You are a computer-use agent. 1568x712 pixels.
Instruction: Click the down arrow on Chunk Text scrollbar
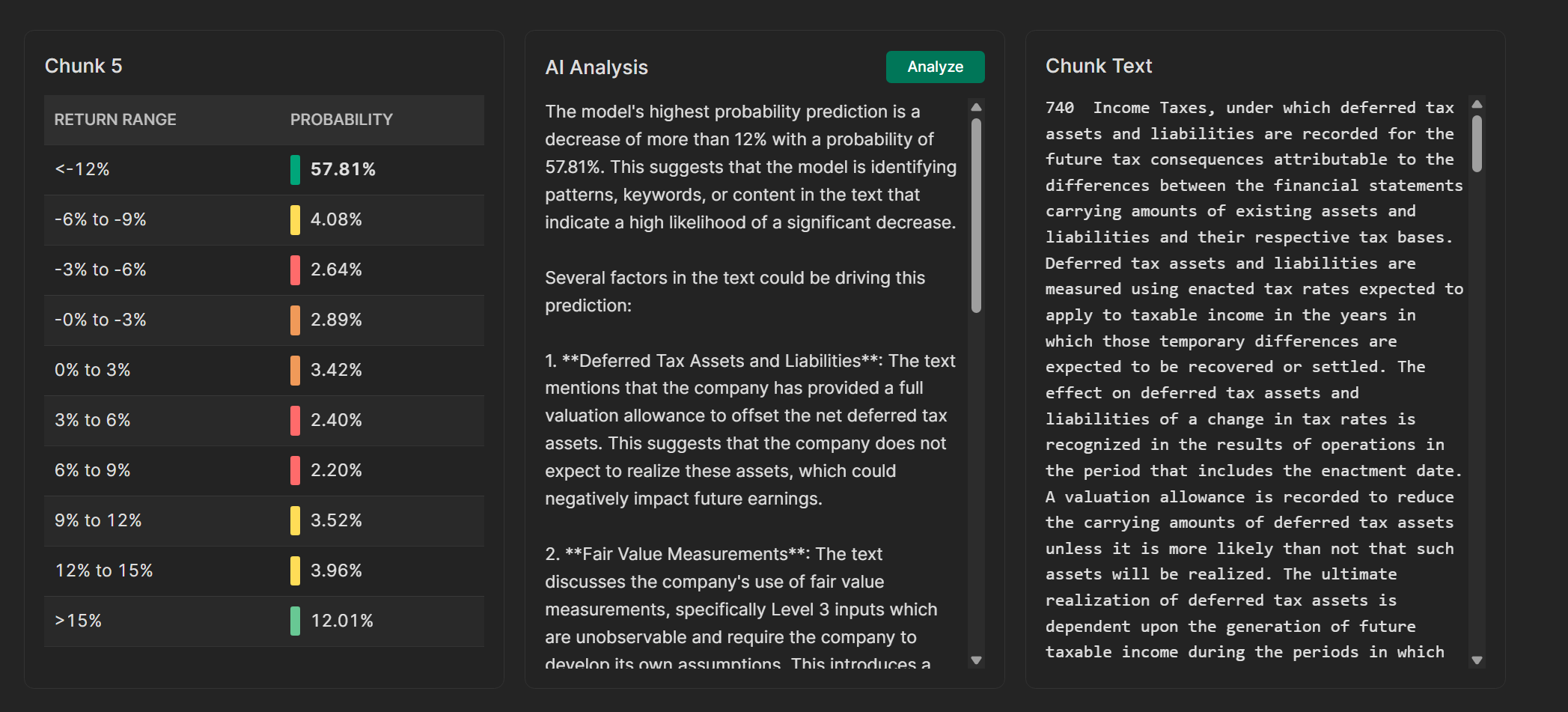click(1477, 661)
